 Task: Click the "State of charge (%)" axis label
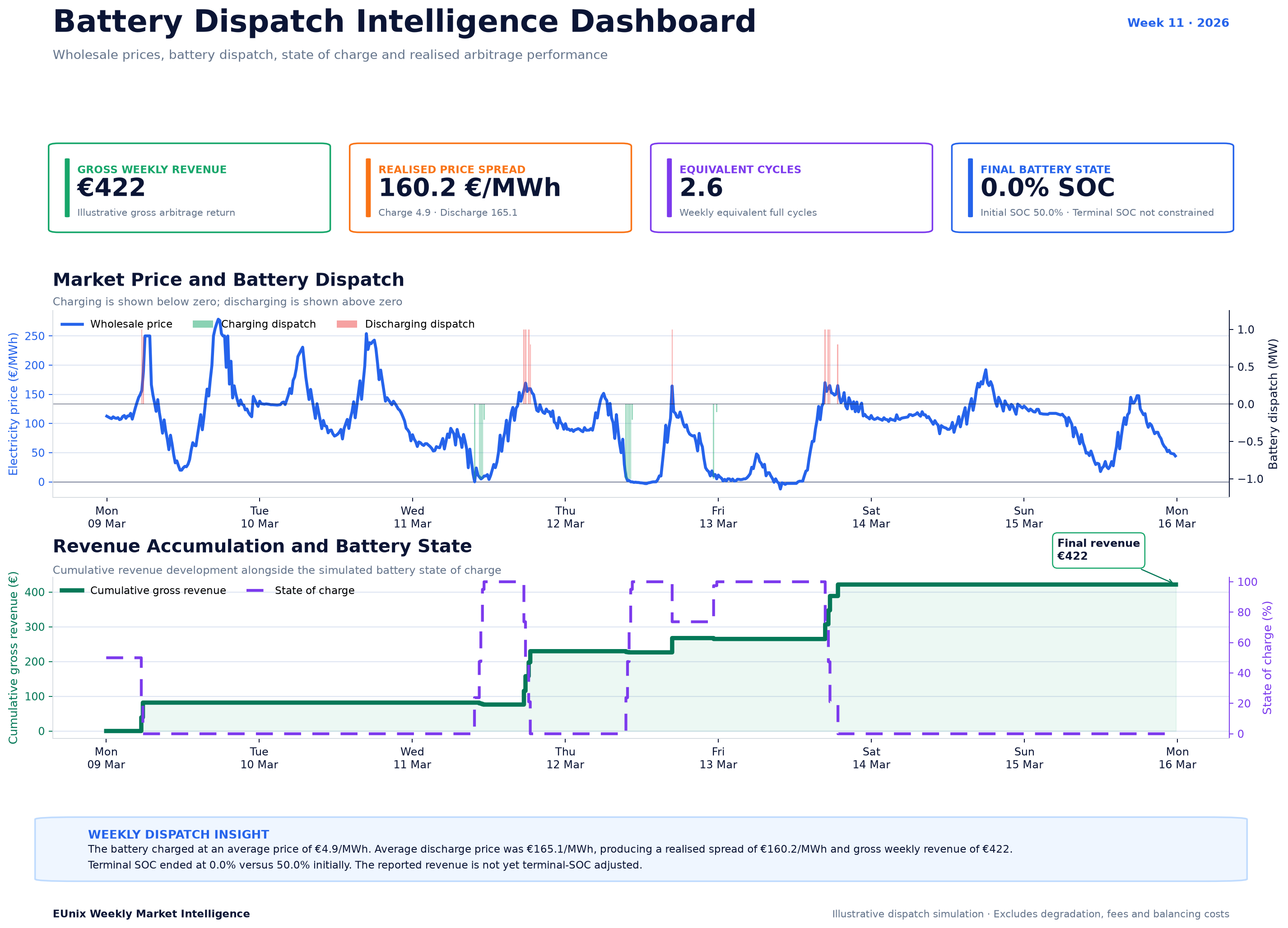(1267, 657)
